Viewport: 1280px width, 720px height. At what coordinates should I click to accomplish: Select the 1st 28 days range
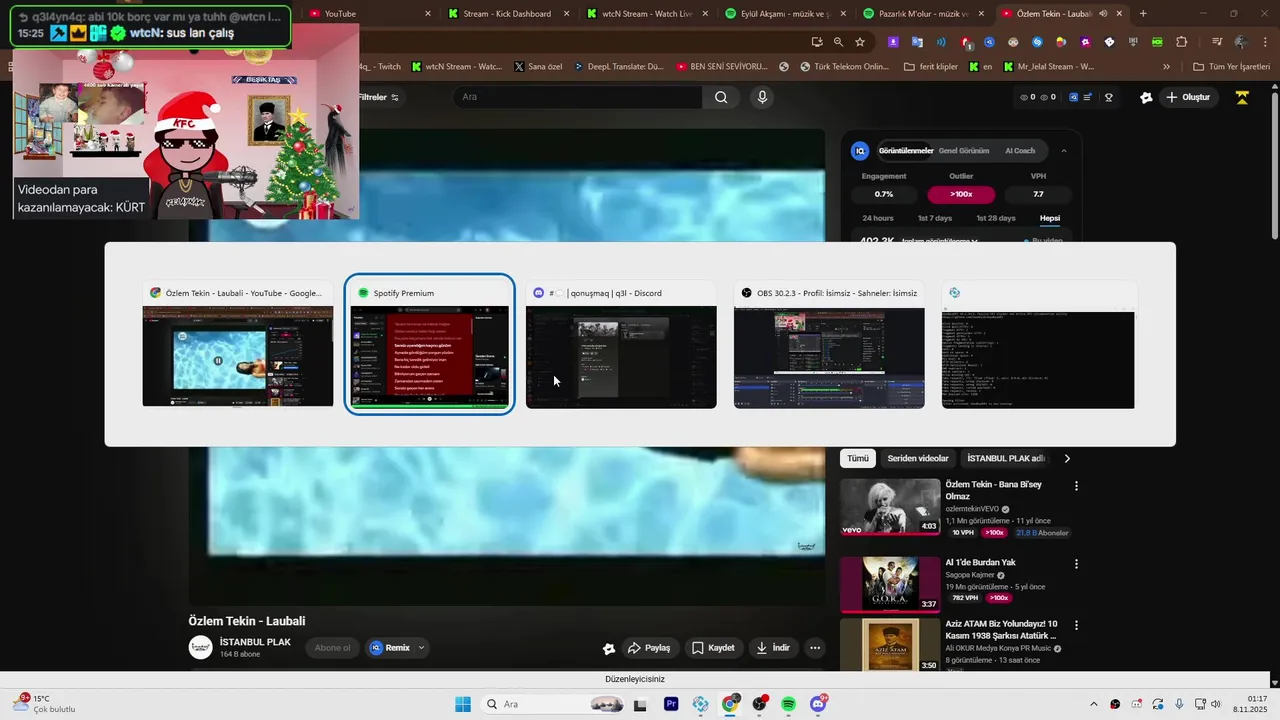coord(995,218)
